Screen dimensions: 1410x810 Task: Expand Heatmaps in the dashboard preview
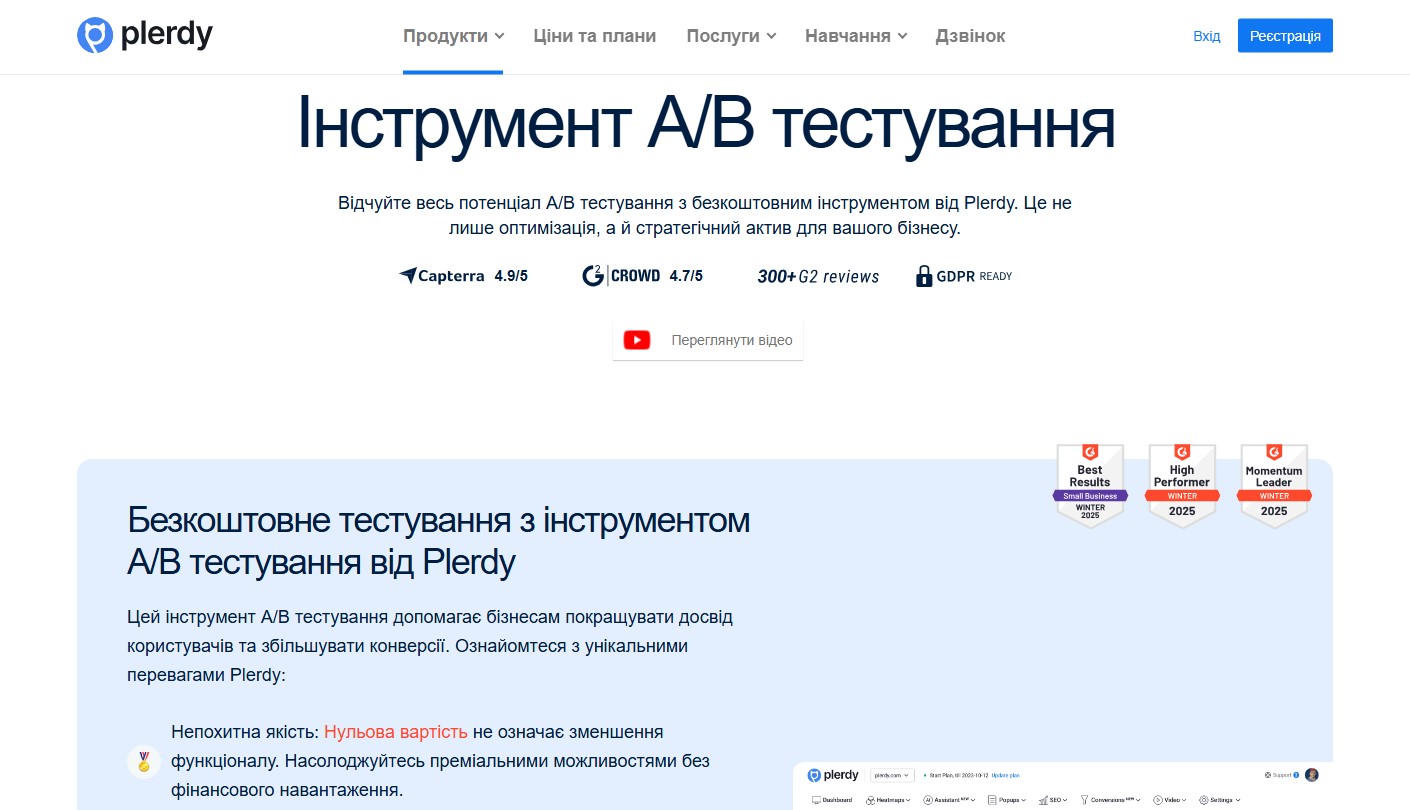click(x=889, y=800)
